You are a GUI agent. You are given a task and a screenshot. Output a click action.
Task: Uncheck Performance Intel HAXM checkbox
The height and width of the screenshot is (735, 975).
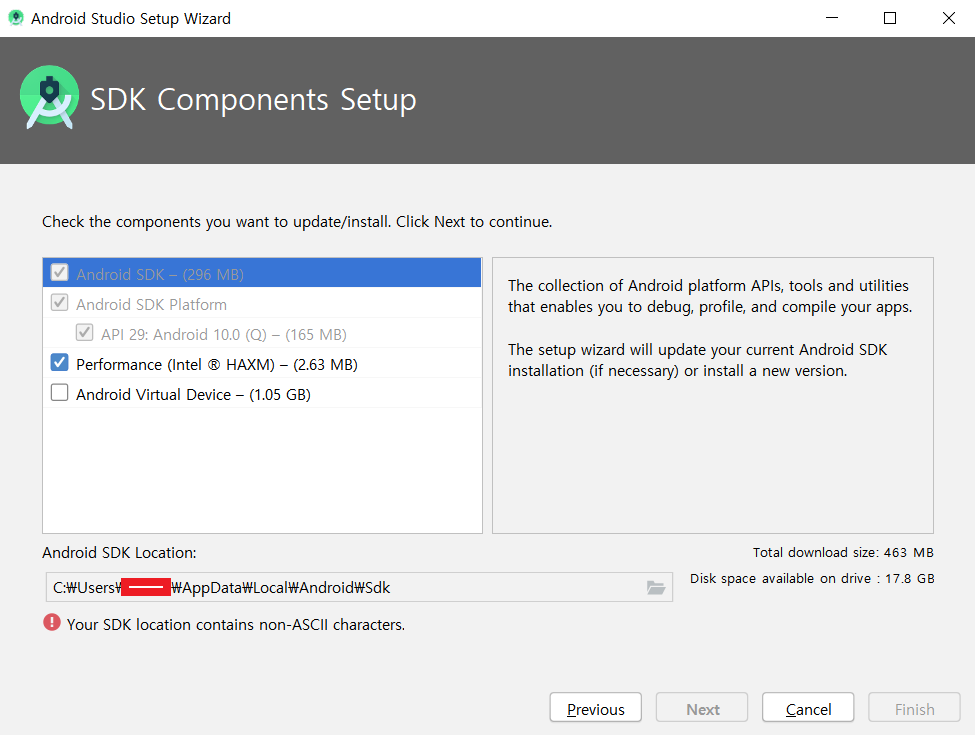[60, 363]
